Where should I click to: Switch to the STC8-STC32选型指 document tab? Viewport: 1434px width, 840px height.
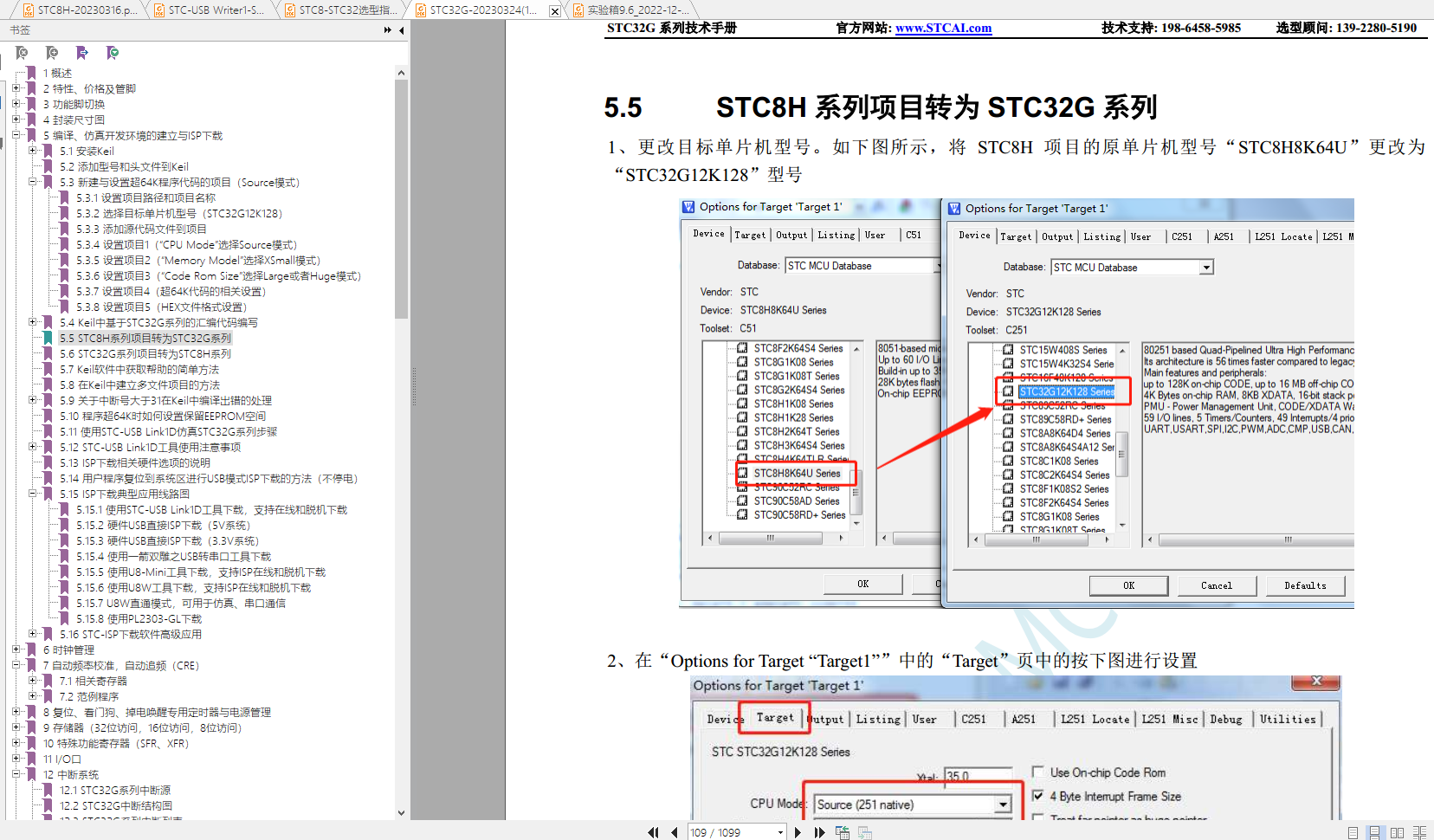tap(341, 10)
